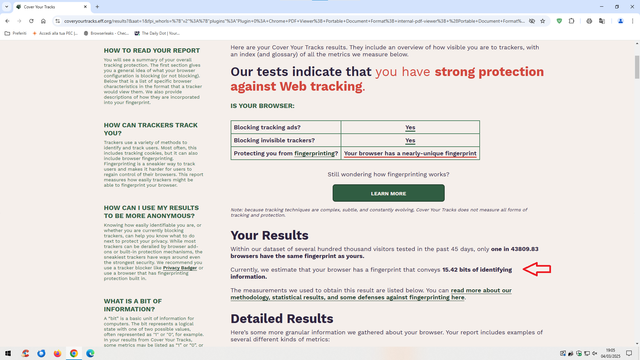Click the Yes link for blocking tracking ads

pos(410,127)
